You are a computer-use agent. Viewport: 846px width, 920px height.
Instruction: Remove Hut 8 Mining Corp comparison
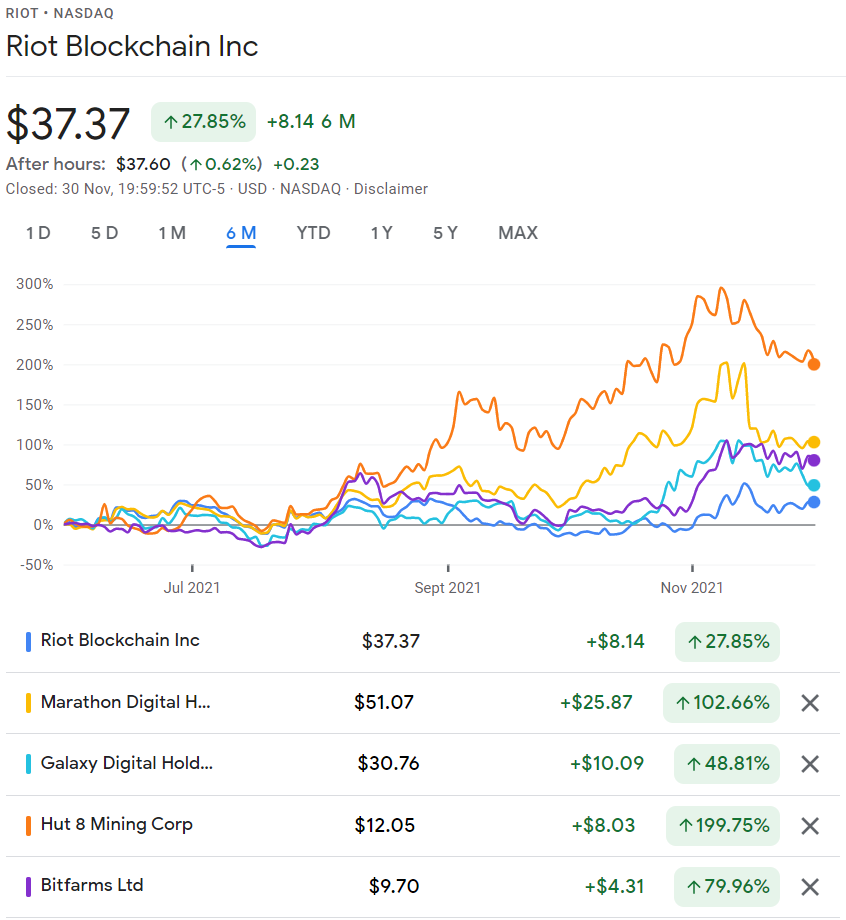pos(810,826)
